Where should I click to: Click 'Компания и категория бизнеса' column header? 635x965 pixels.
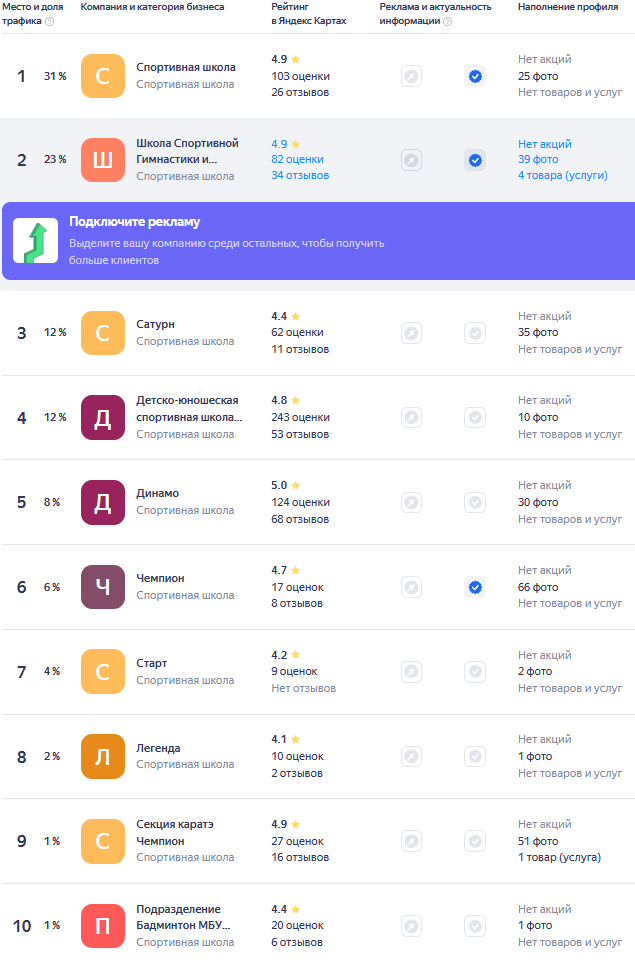click(x=153, y=7)
